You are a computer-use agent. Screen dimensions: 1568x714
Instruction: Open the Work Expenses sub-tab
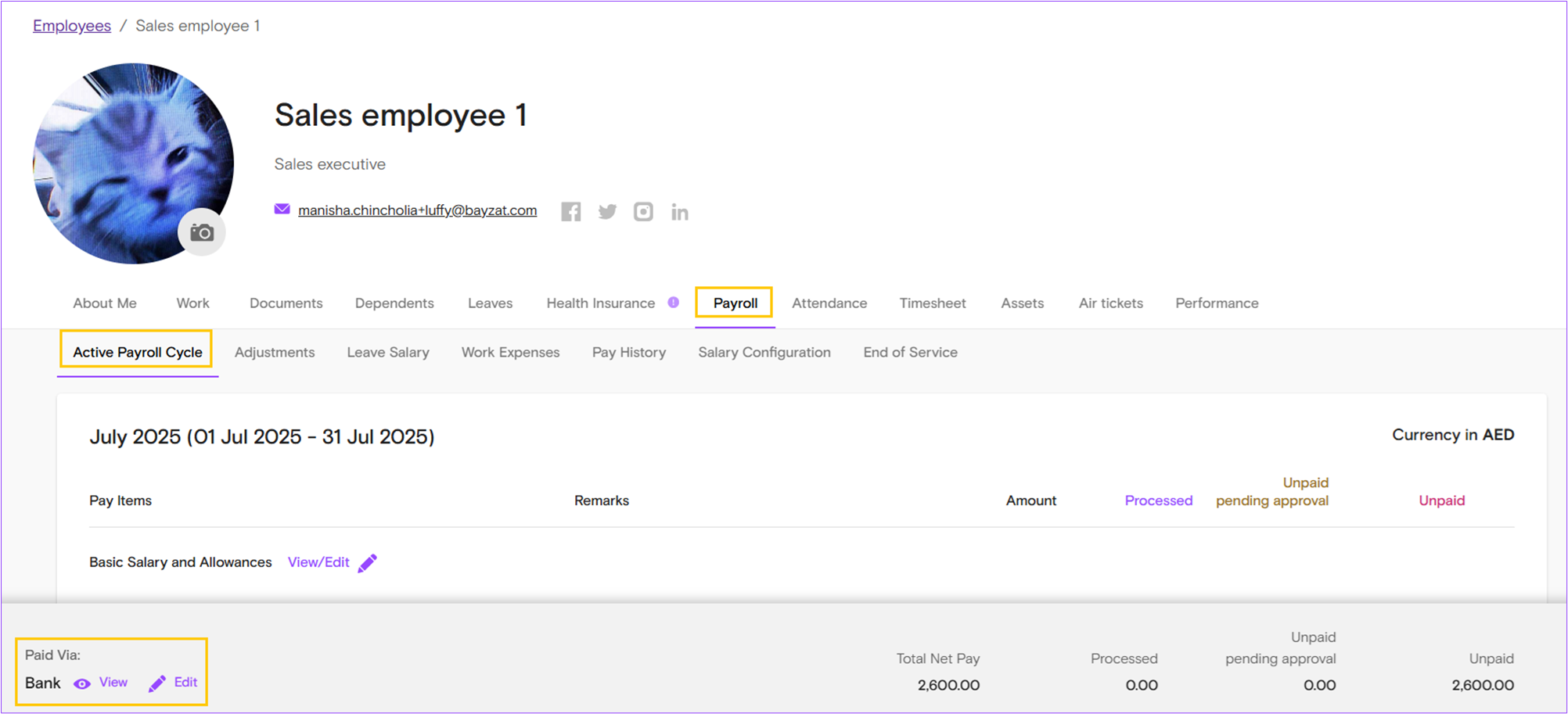[x=511, y=352]
